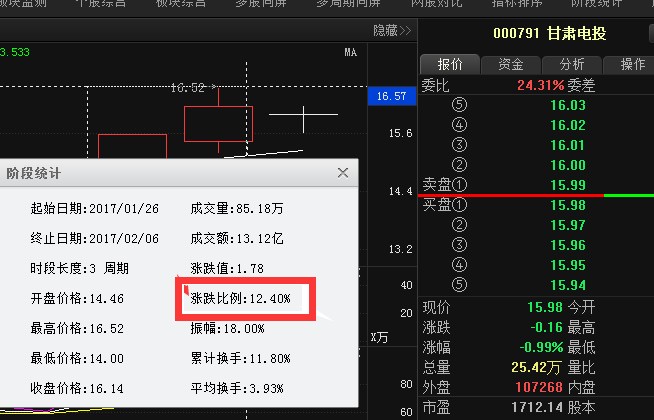Click the 阶段统计 dialog title bar
This screenshot has width=654, height=420.
point(179,173)
